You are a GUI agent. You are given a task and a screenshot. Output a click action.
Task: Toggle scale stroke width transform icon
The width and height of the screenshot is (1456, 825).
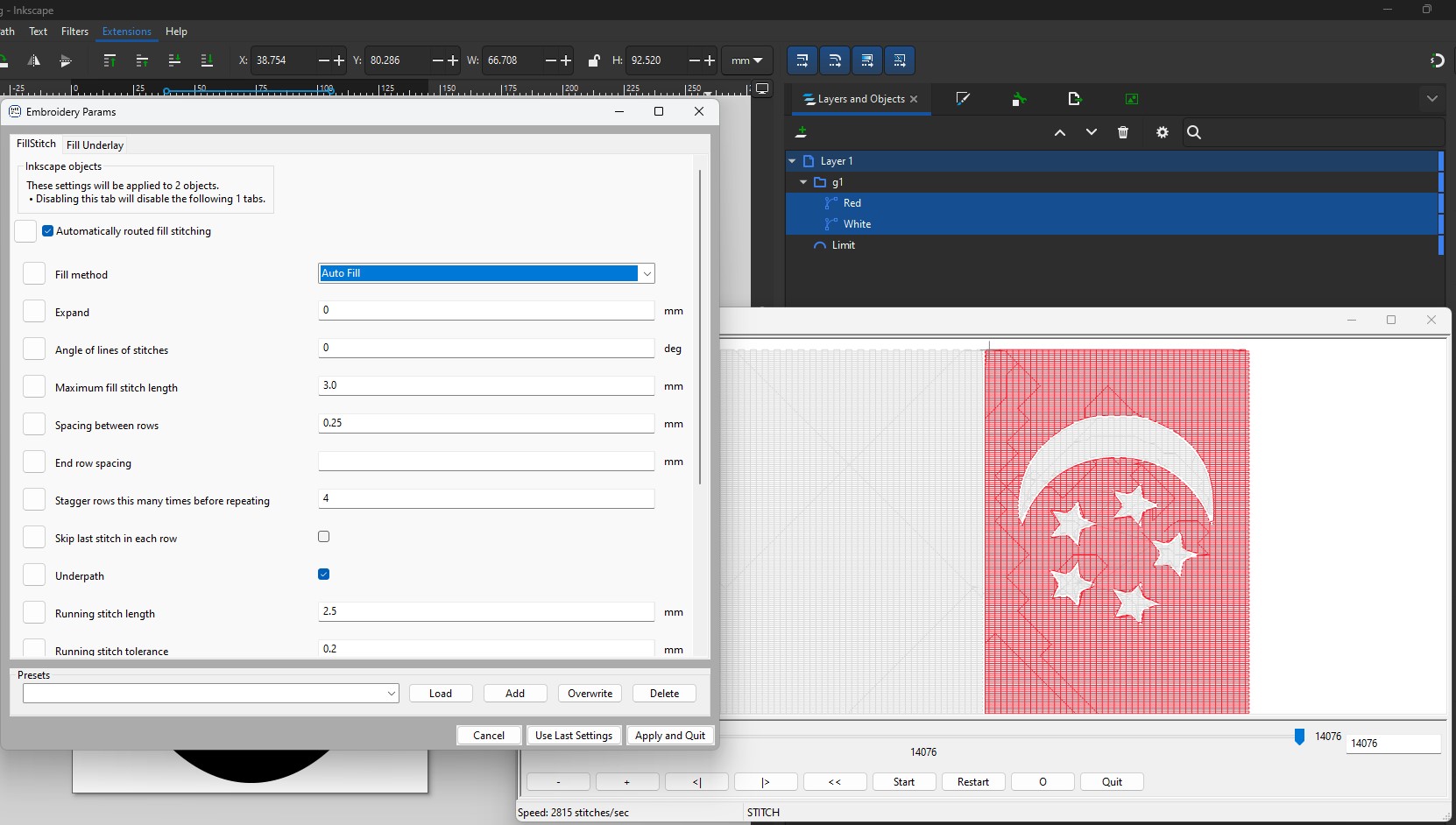coord(802,60)
